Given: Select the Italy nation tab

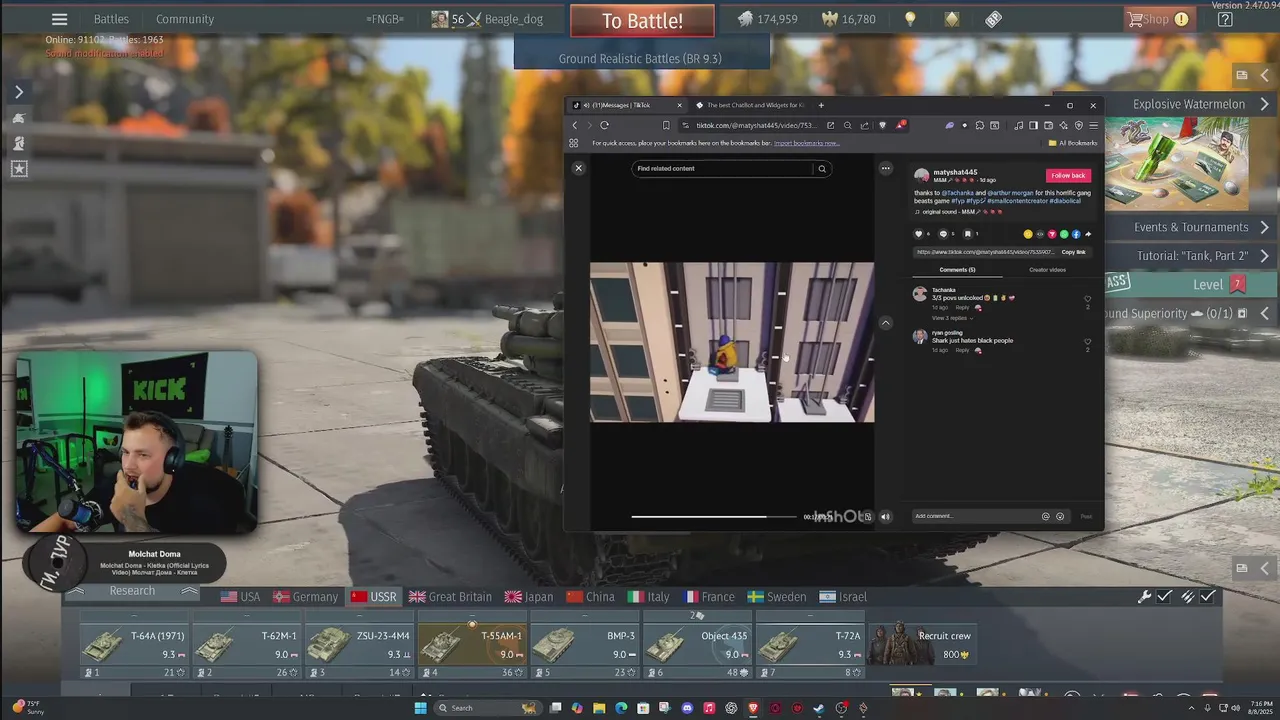Looking at the screenshot, I should tap(648, 597).
